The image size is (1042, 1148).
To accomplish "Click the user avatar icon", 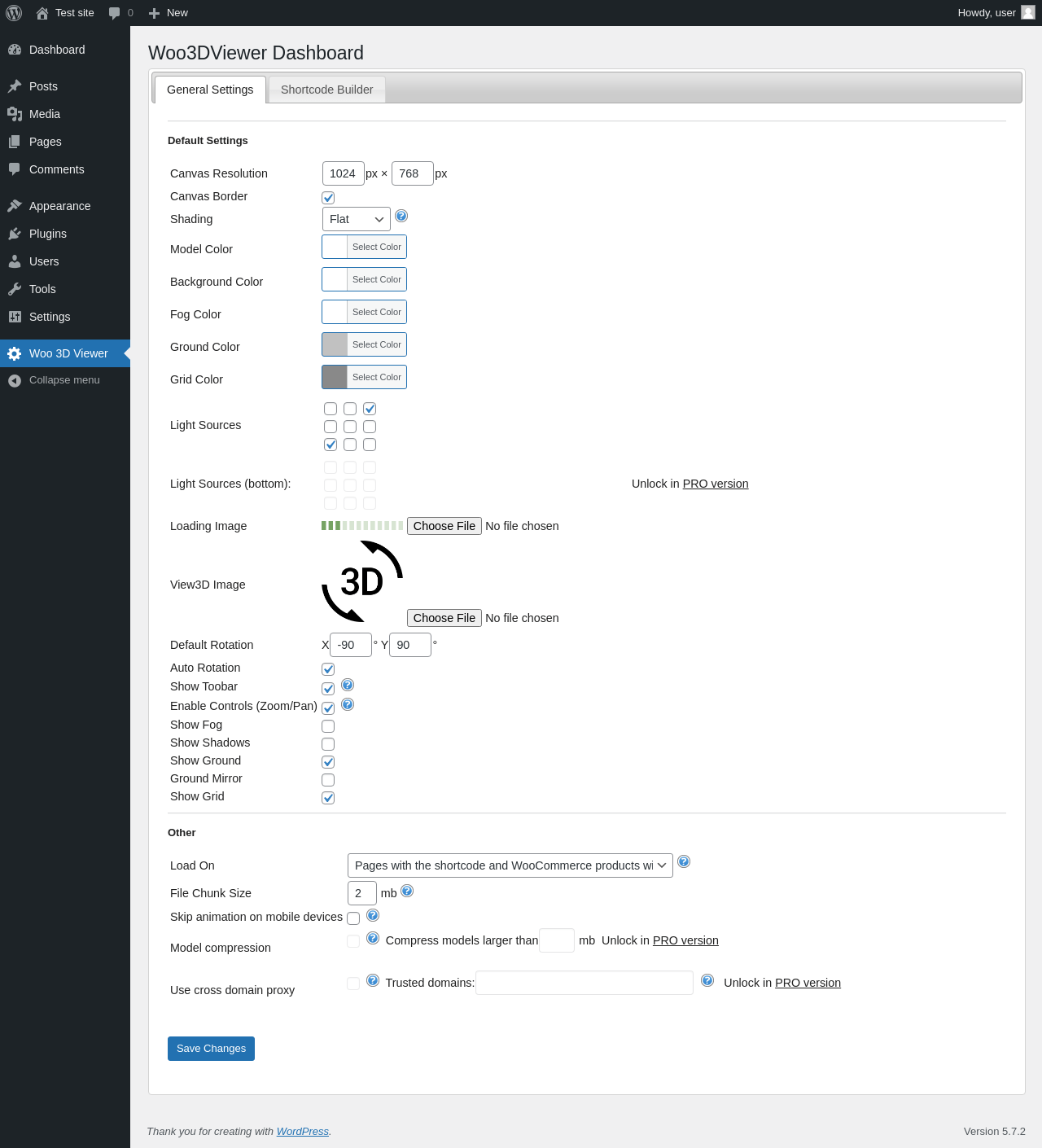I will click(x=1028, y=12).
